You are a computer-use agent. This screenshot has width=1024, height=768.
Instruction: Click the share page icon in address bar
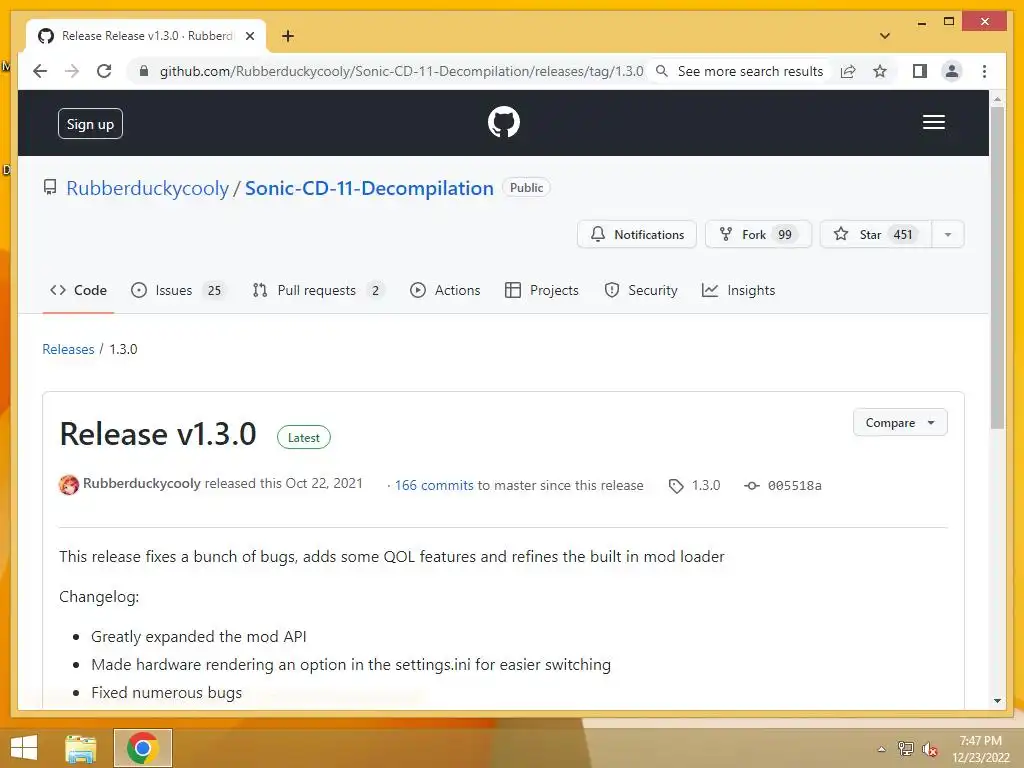pos(848,71)
